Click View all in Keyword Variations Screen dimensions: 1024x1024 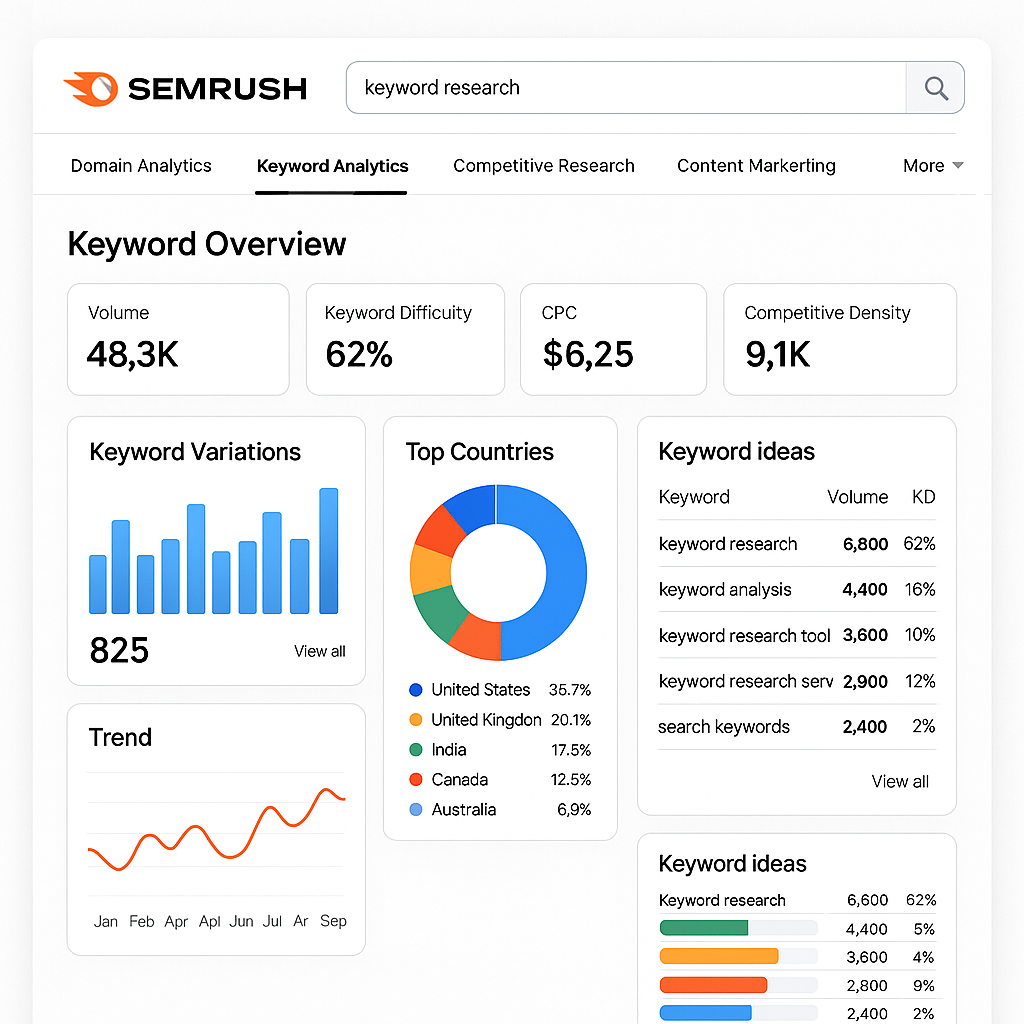pos(319,651)
